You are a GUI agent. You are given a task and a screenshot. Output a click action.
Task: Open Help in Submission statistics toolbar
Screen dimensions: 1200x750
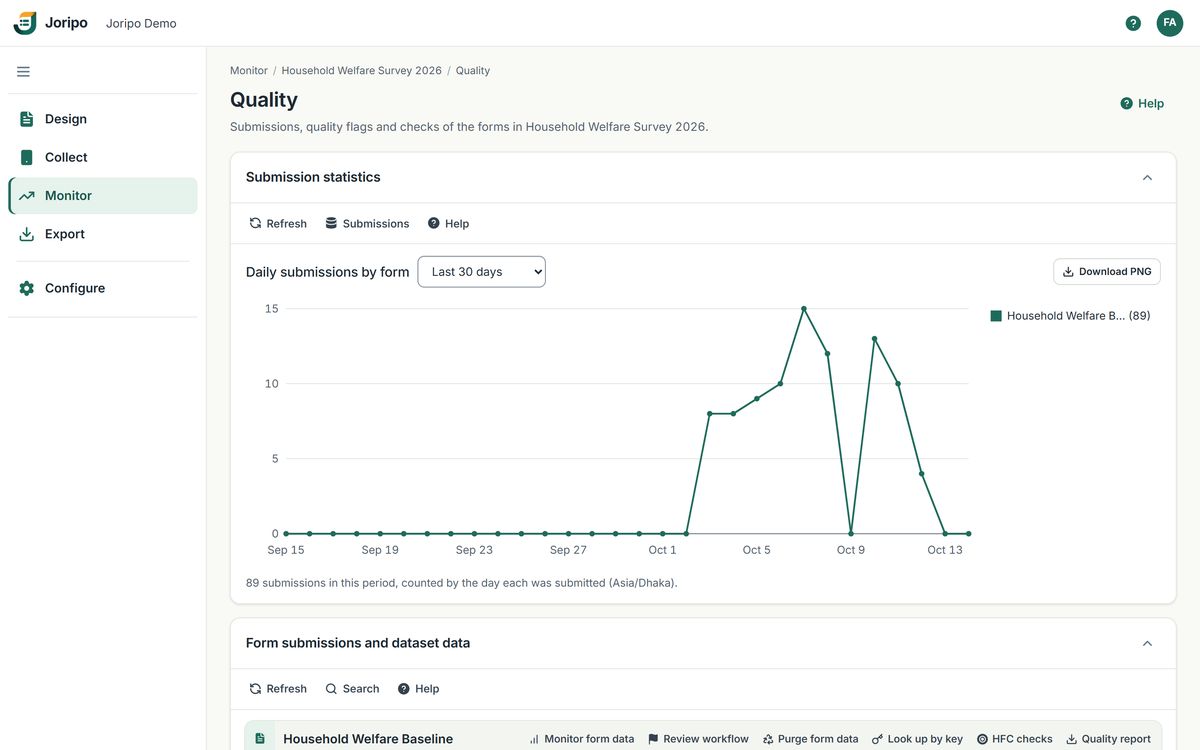coord(448,224)
